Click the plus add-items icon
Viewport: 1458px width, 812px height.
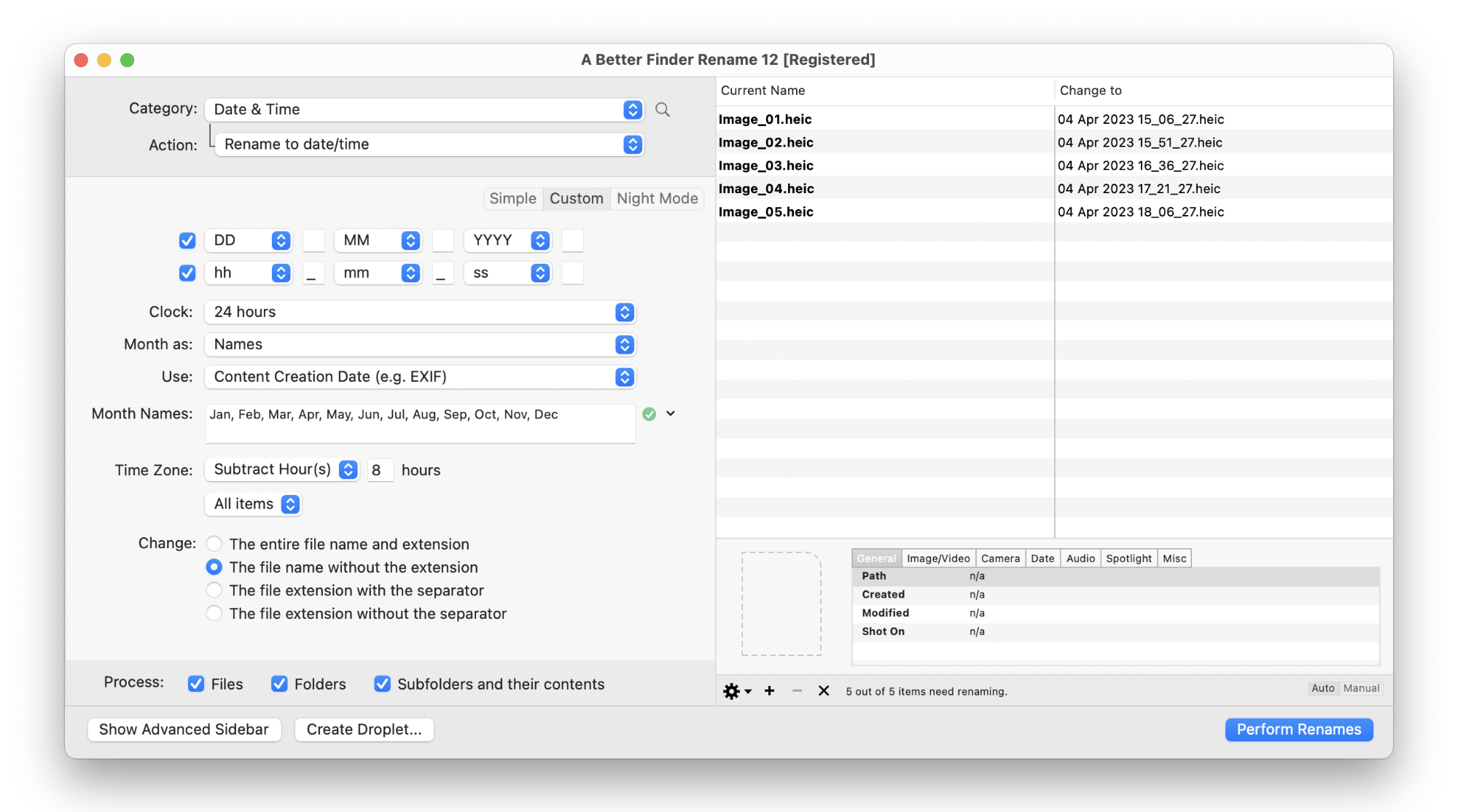[x=769, y=690]
